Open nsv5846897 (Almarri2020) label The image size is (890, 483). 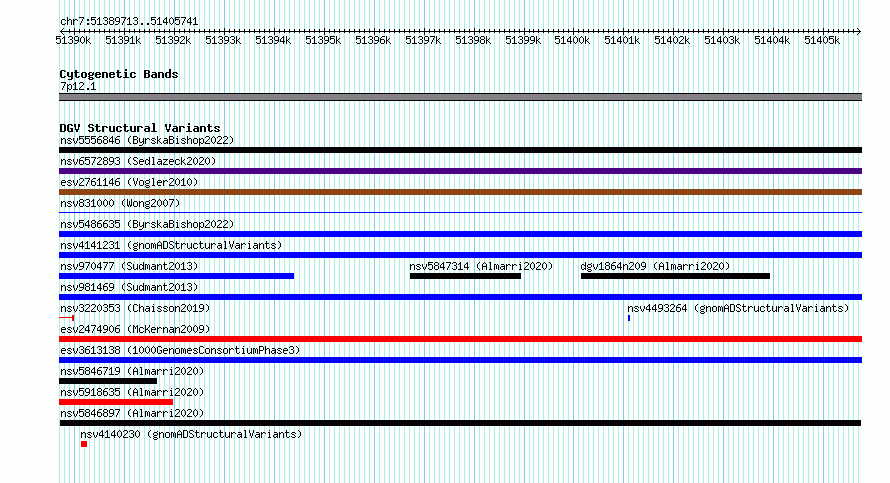coord(132,413)
